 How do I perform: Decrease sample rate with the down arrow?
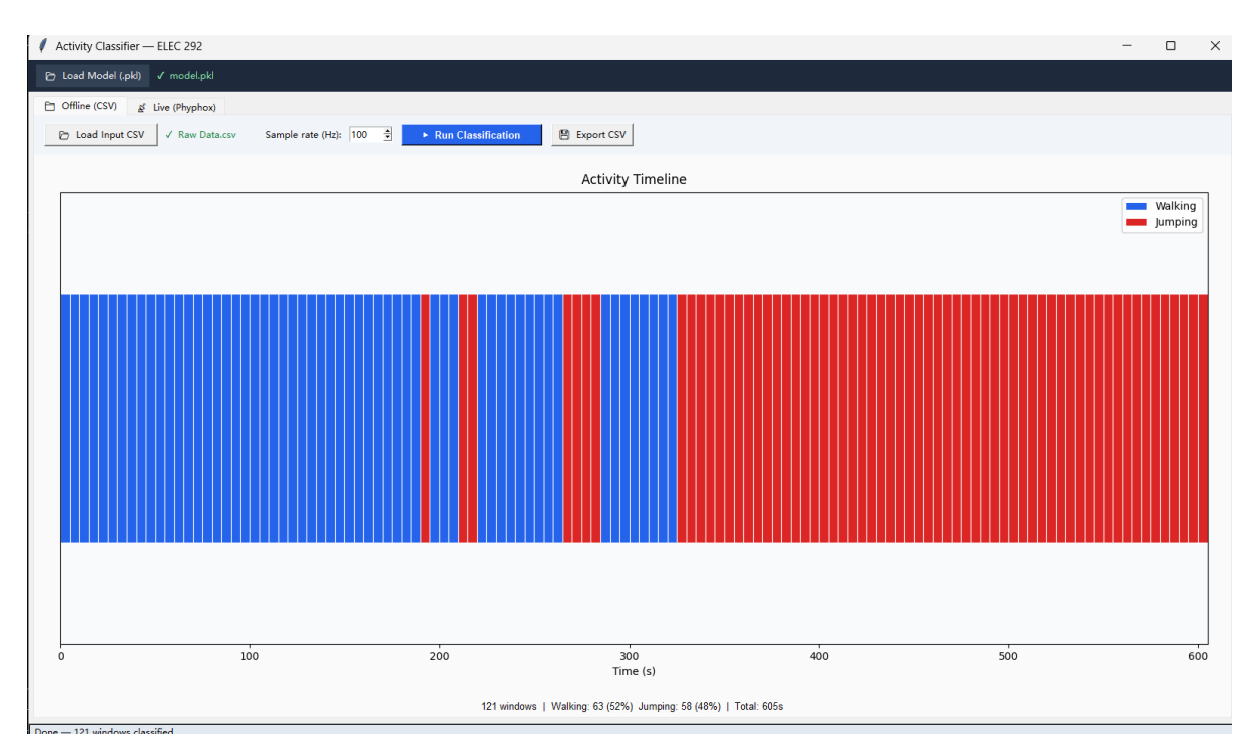tap(388, 138)
